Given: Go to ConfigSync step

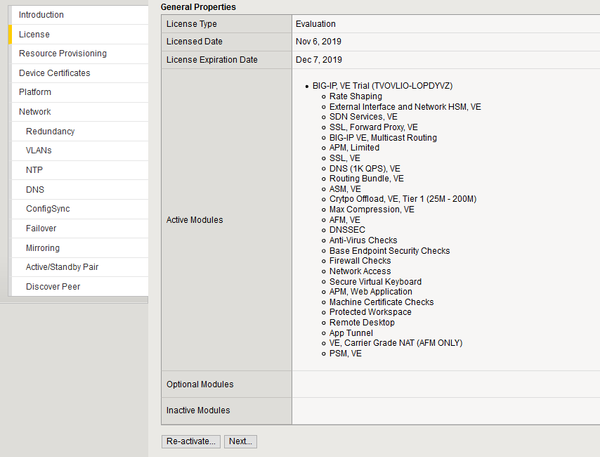Looking at the screenshot, I should click(x=48, y=209).
